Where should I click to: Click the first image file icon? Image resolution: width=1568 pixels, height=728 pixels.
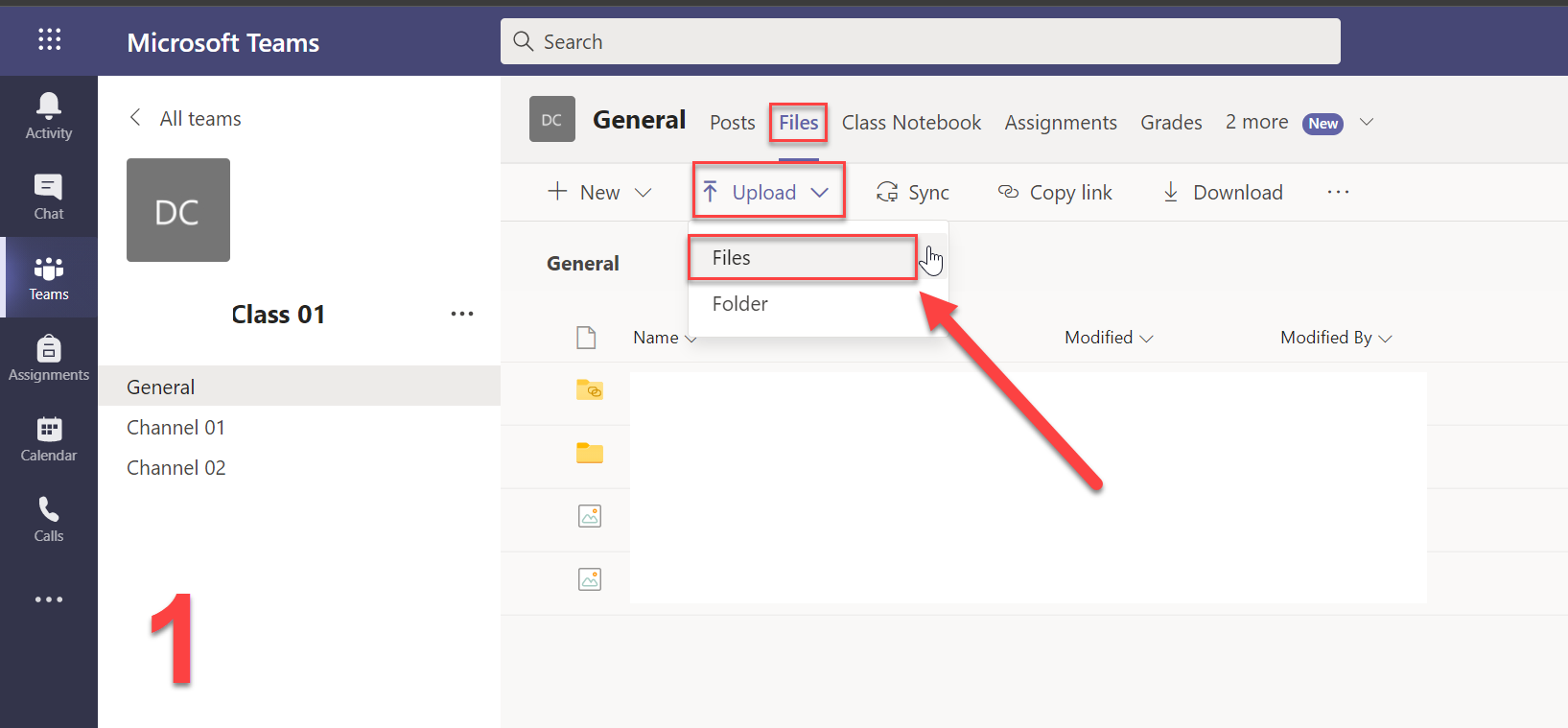click(590, 516)
